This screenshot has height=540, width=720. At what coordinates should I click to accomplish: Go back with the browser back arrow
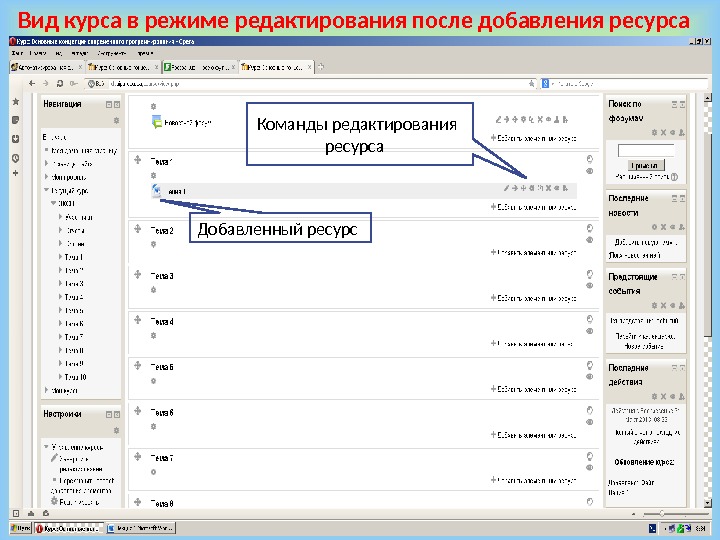pos(32,83)
